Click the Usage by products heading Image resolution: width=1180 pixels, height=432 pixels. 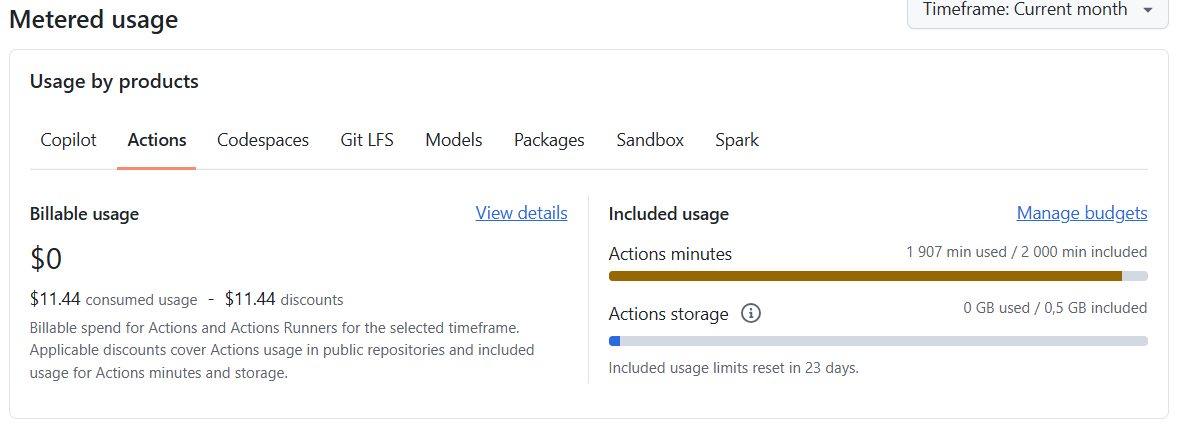point(114,81)
